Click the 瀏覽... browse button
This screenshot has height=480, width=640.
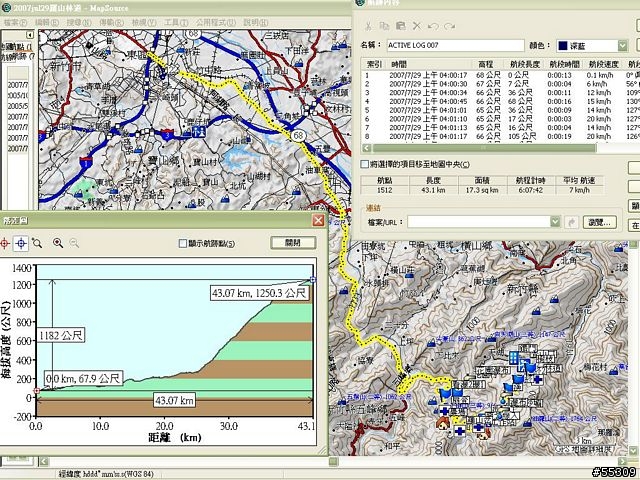coord(599,222)
